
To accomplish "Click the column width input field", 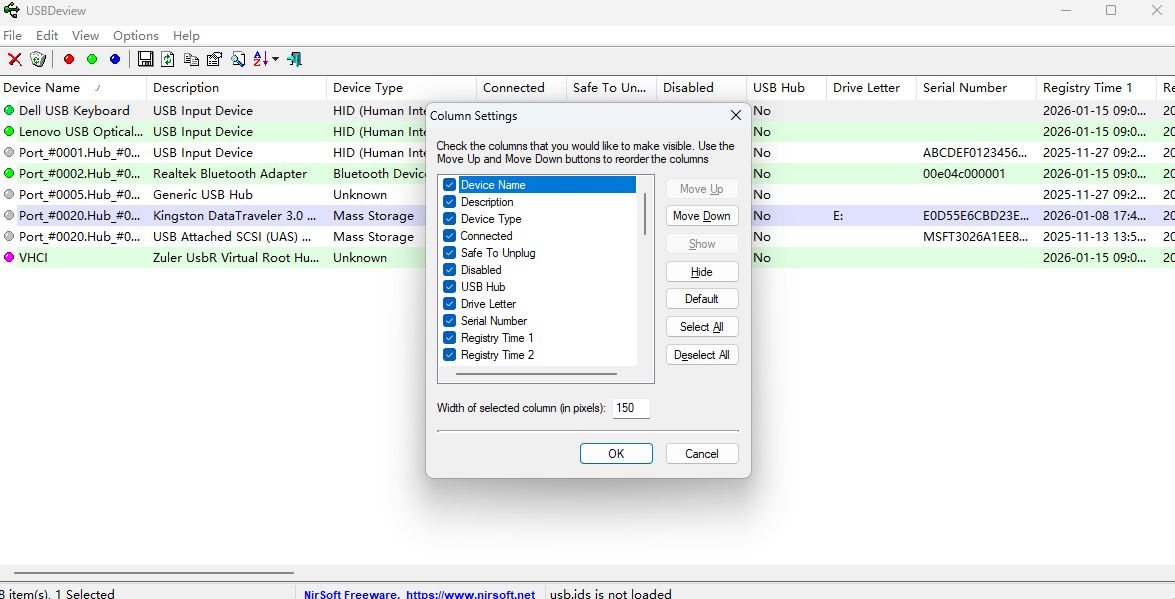I will coord(631,408).
